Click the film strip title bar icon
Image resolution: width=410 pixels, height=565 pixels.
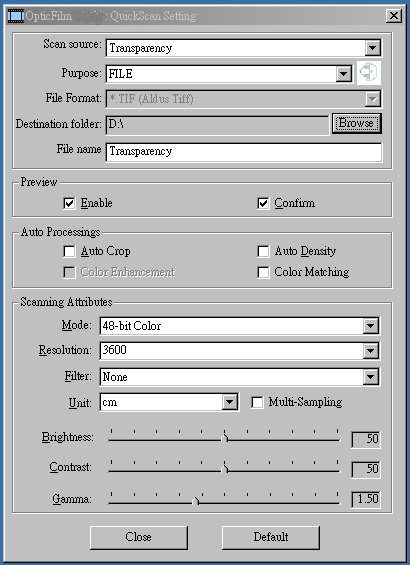(16, 16)
